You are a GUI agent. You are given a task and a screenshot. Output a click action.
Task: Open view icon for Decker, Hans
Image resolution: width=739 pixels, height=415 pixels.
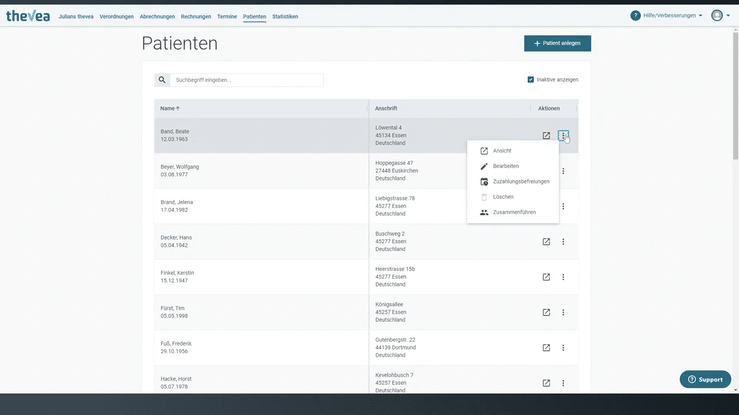tap(546, 242)
